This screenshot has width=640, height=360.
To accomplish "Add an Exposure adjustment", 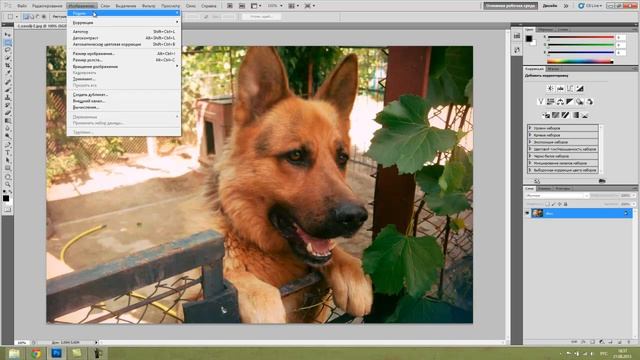I will tap(580, 88).
